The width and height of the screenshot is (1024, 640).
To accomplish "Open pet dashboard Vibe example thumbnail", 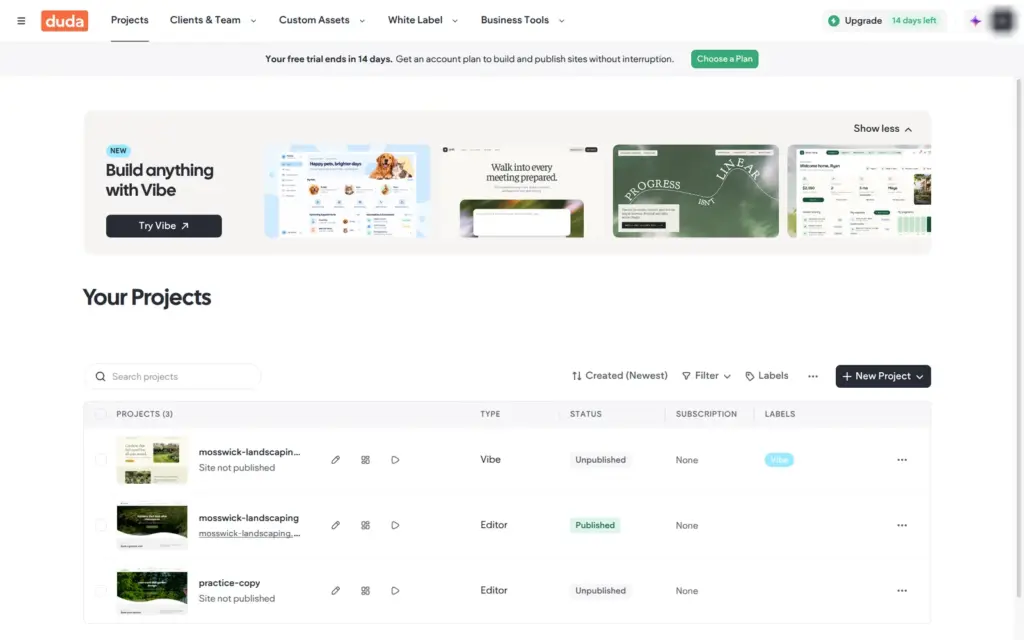I will tap(347, 191).
